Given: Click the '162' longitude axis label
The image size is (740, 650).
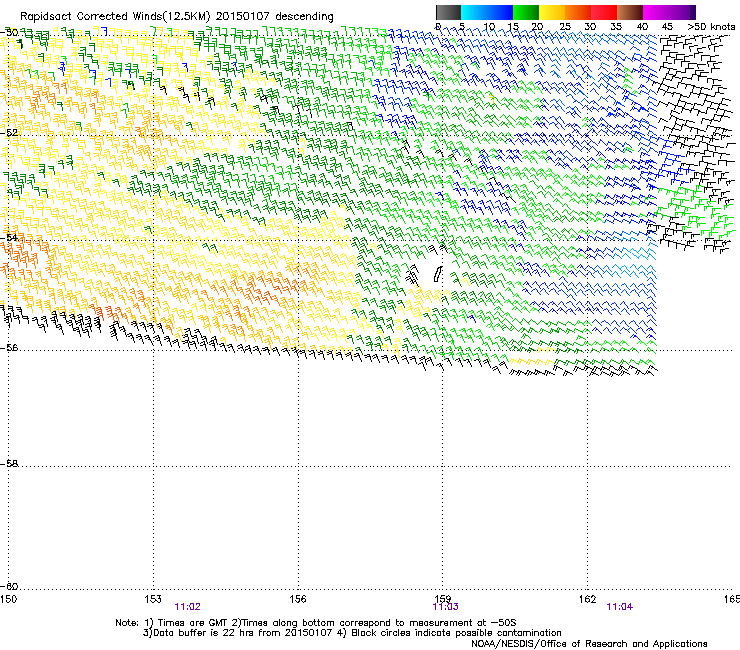Looking at the screenshot, I should [x=587, y=599].
